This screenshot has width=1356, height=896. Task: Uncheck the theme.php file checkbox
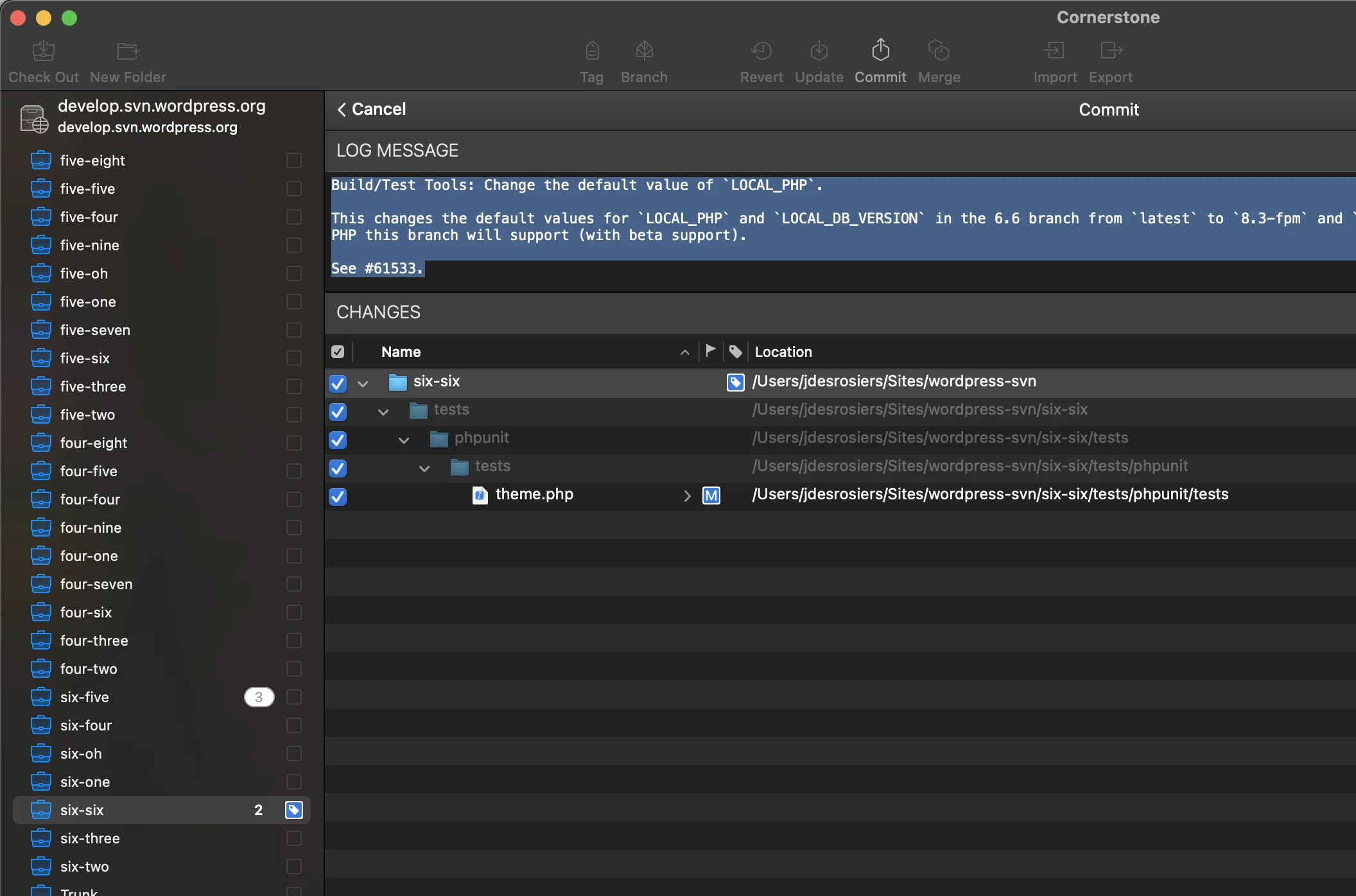coord(338,497)
